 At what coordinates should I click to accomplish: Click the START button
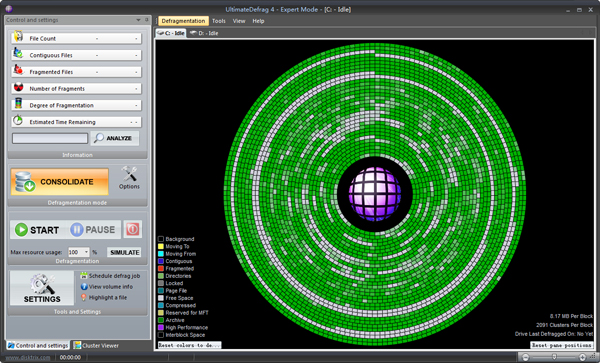[38, 230]
